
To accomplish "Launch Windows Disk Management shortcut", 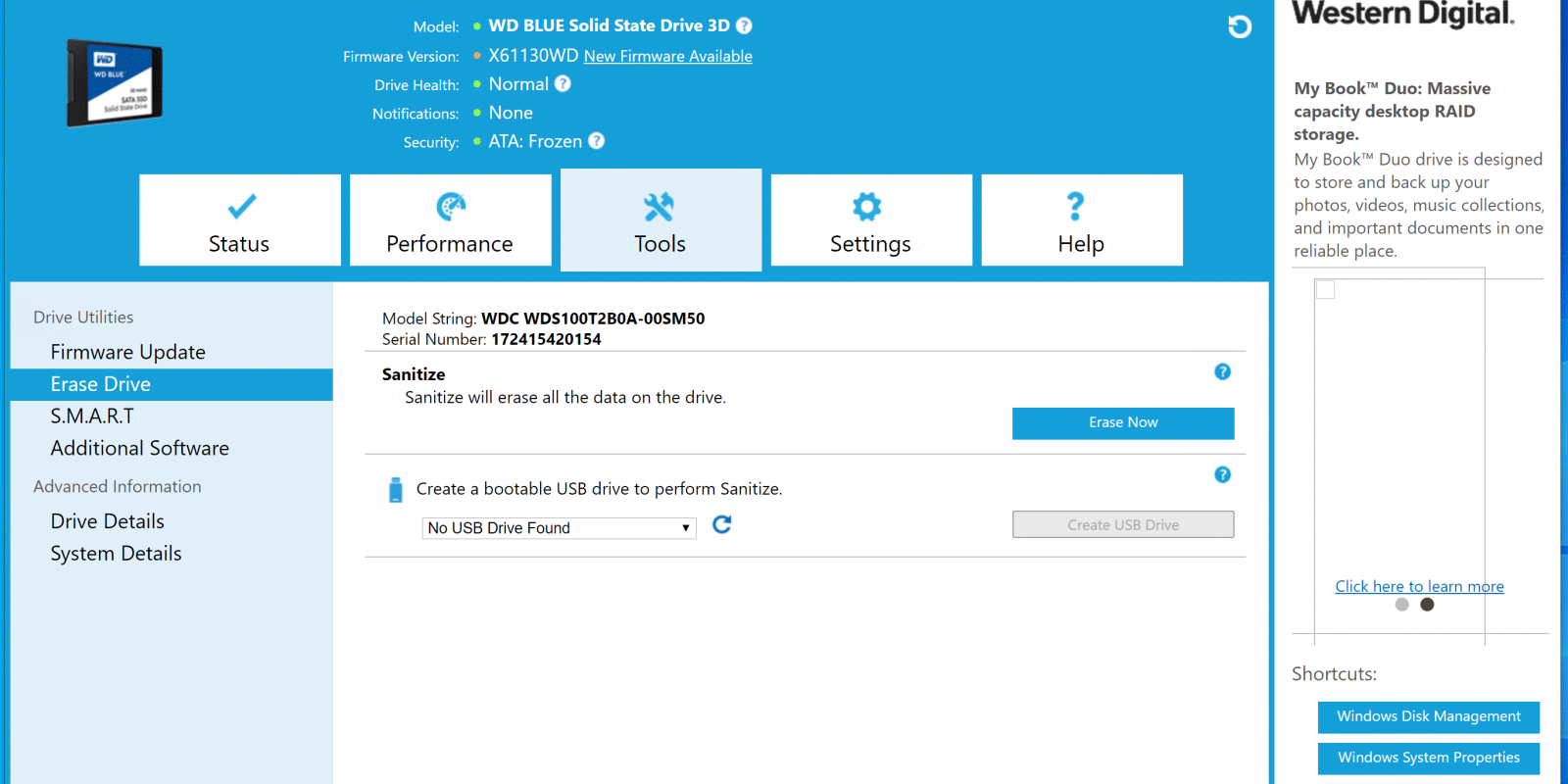I will coord(1429,716).
